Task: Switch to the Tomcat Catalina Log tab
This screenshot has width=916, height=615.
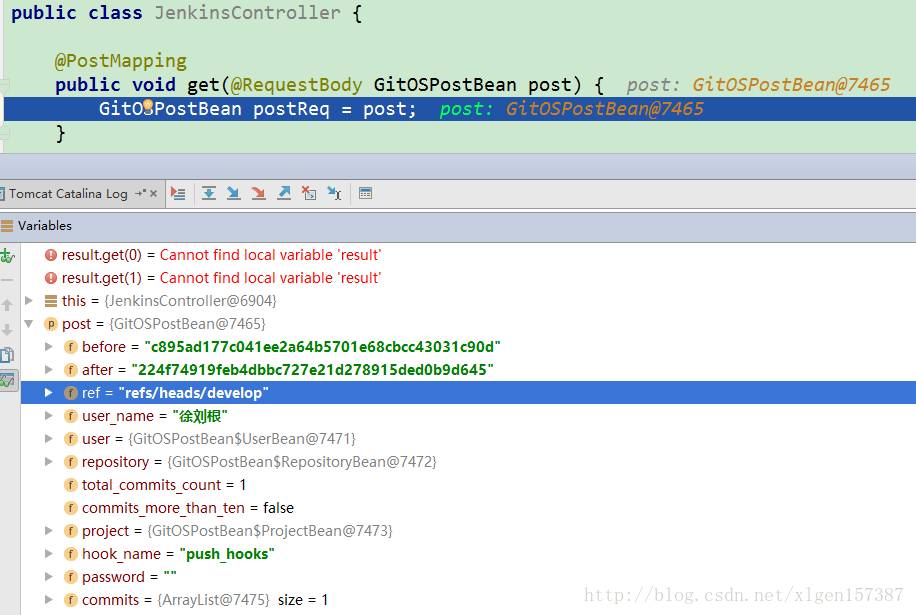Action: point(68,193)
